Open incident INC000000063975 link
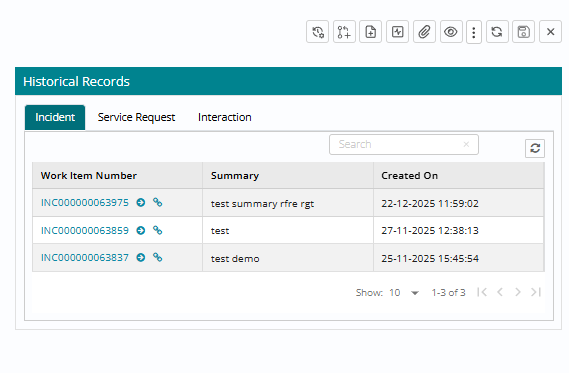This screenshot has height=373, width=569. point(85,202)
